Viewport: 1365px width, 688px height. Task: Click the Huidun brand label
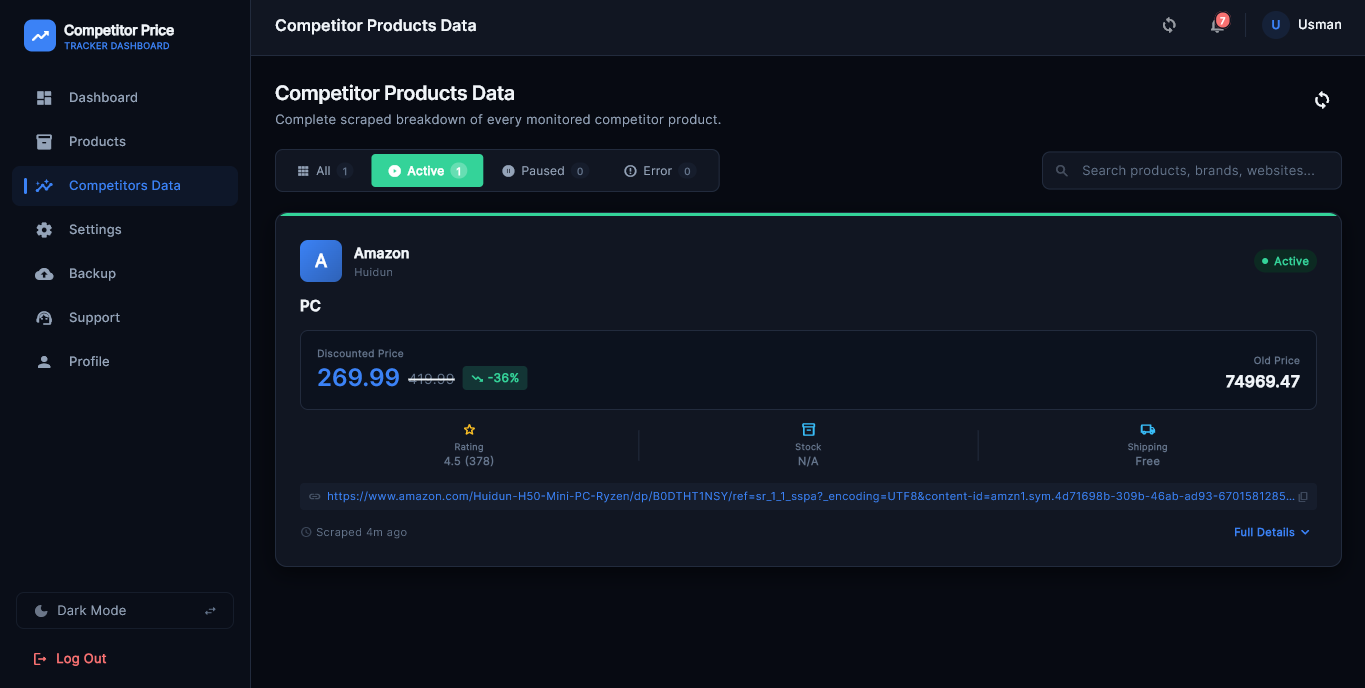(373, 272)
